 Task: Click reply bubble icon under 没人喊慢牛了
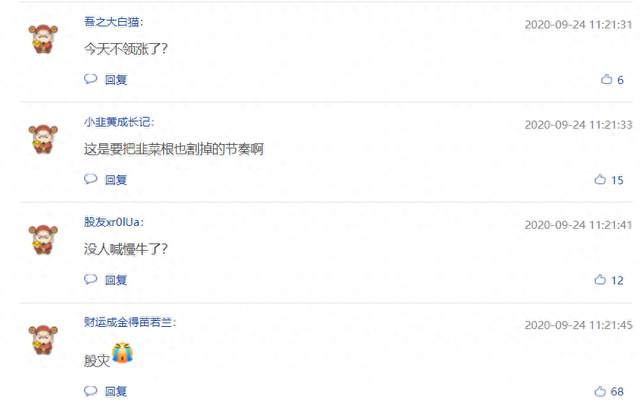(x=91, y=279)
